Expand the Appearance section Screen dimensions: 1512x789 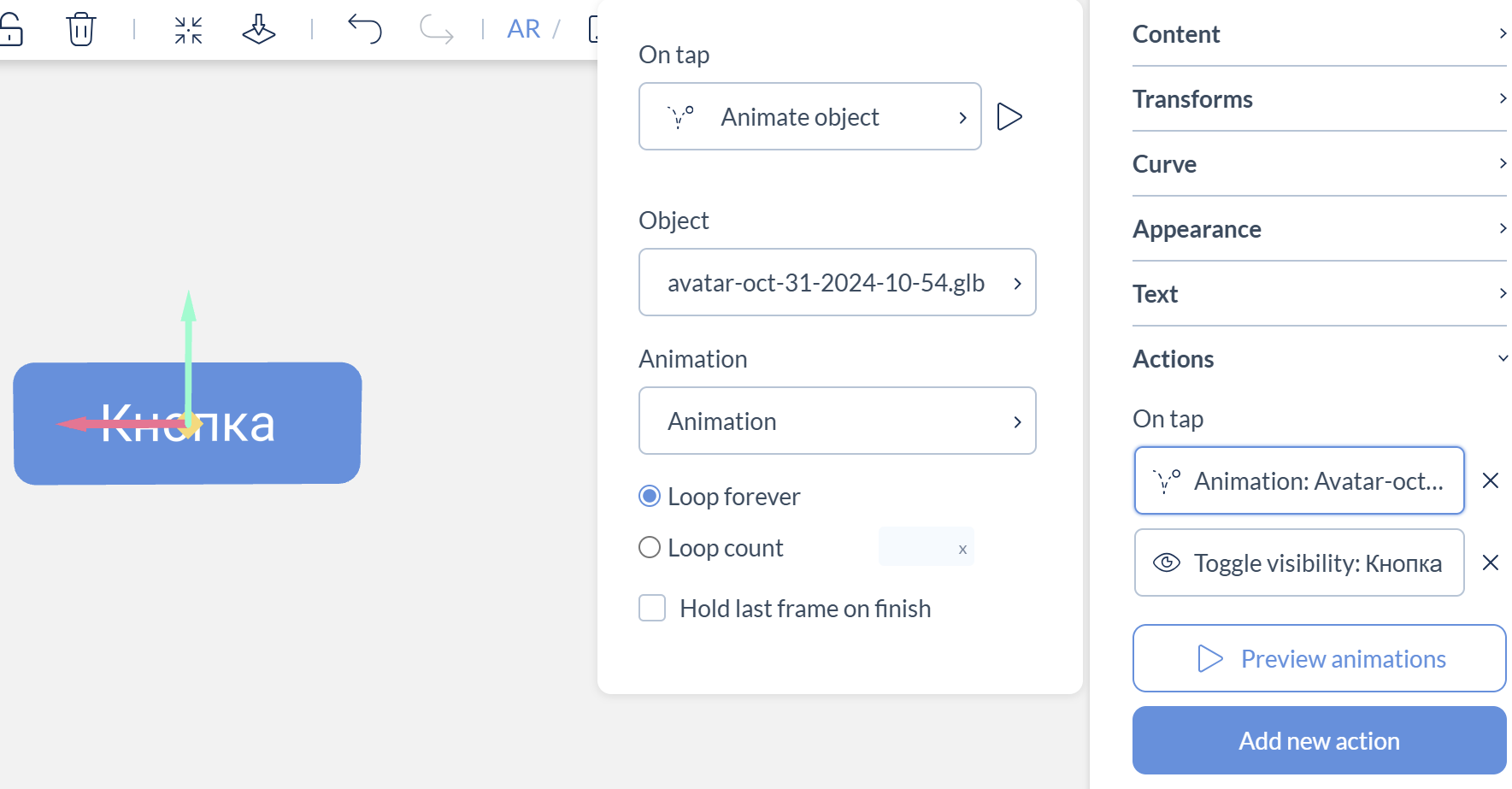[x=1319, y=229]
